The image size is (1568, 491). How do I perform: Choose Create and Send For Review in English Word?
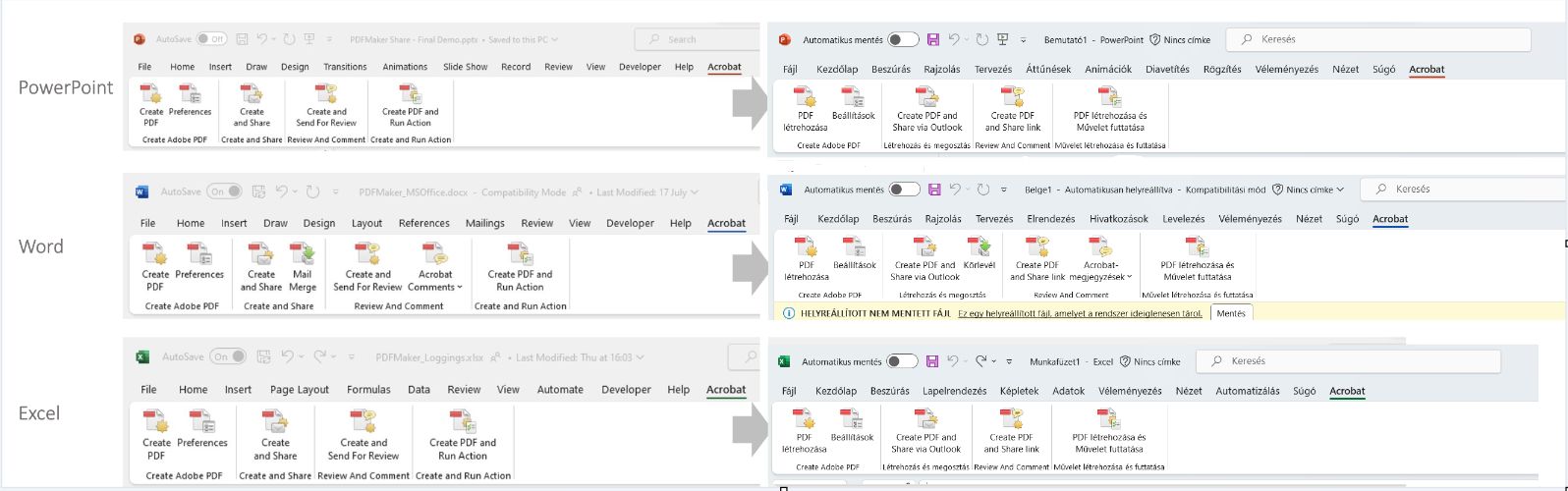point(367,267)
